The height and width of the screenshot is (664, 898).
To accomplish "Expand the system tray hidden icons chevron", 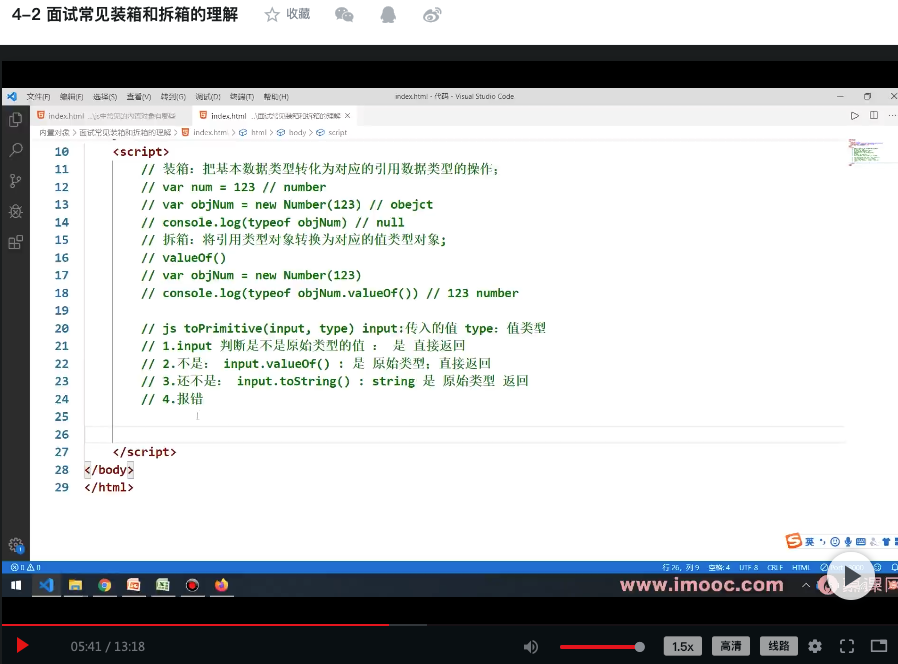I will tap(806, 585).
